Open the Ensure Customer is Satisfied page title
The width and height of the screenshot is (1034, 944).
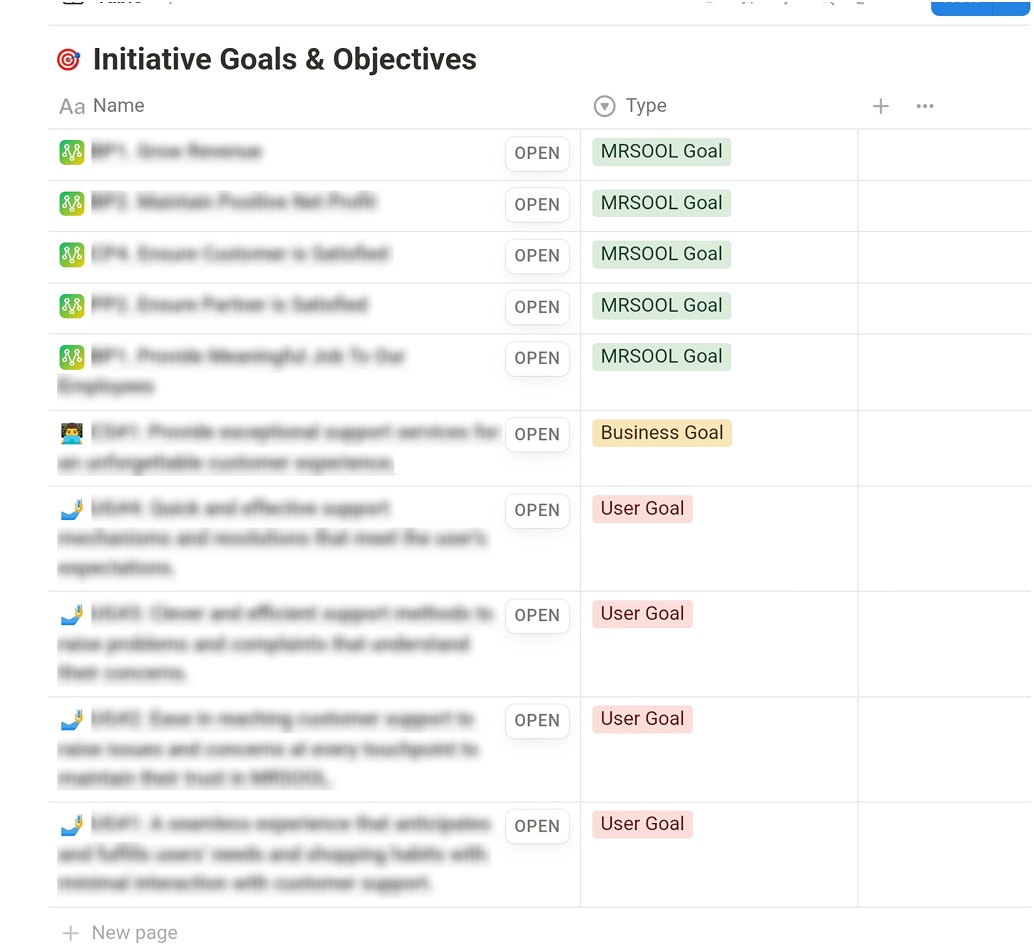click(262, 254)
